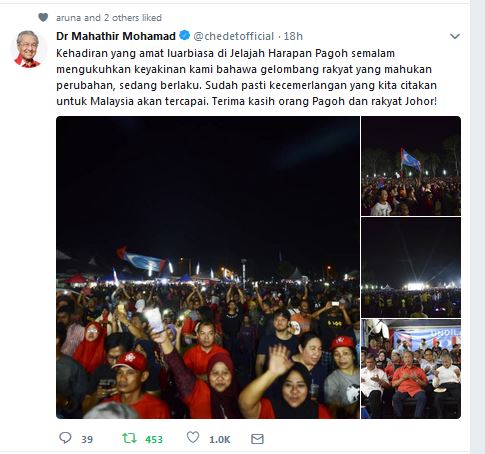Click the grey heart beside 'aruna and 2 others liked'
The height and width of the screenshot is (454, 485).
click(43, 17)
